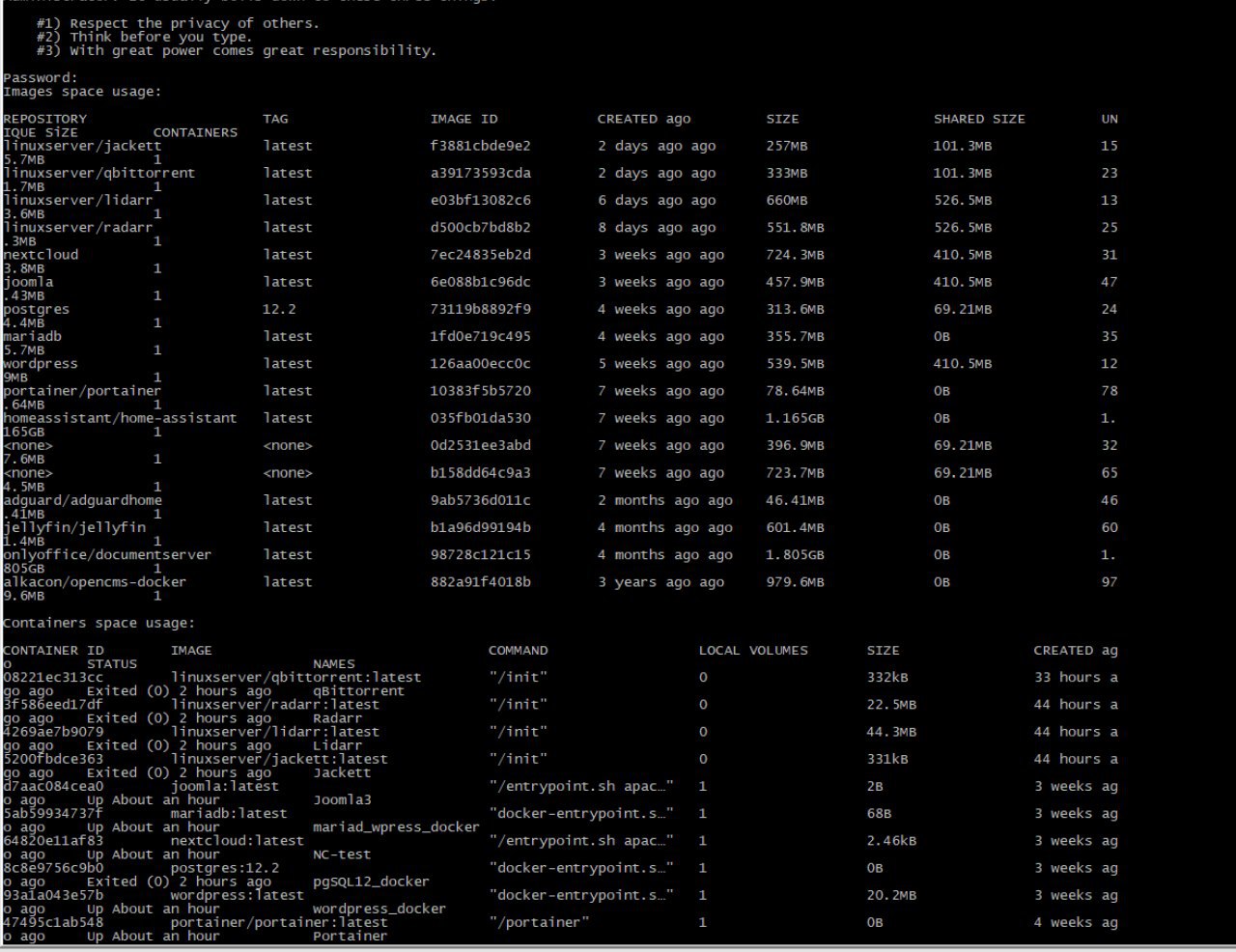Select the postgres tag 12.2
Screen dimensions: 1236x952
tap(280, 309)
